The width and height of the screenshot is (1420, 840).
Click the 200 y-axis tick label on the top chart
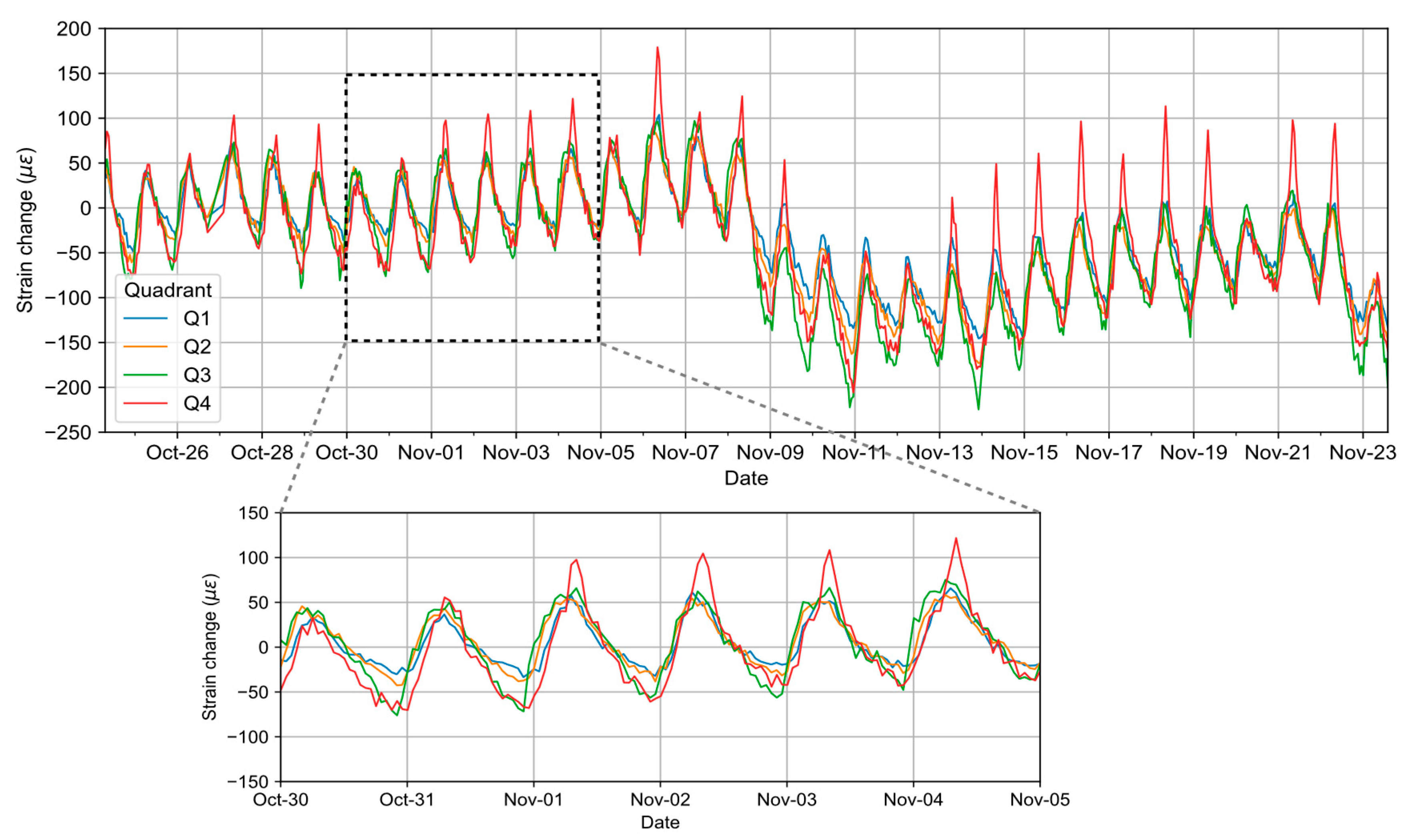(x=74, y=29)
